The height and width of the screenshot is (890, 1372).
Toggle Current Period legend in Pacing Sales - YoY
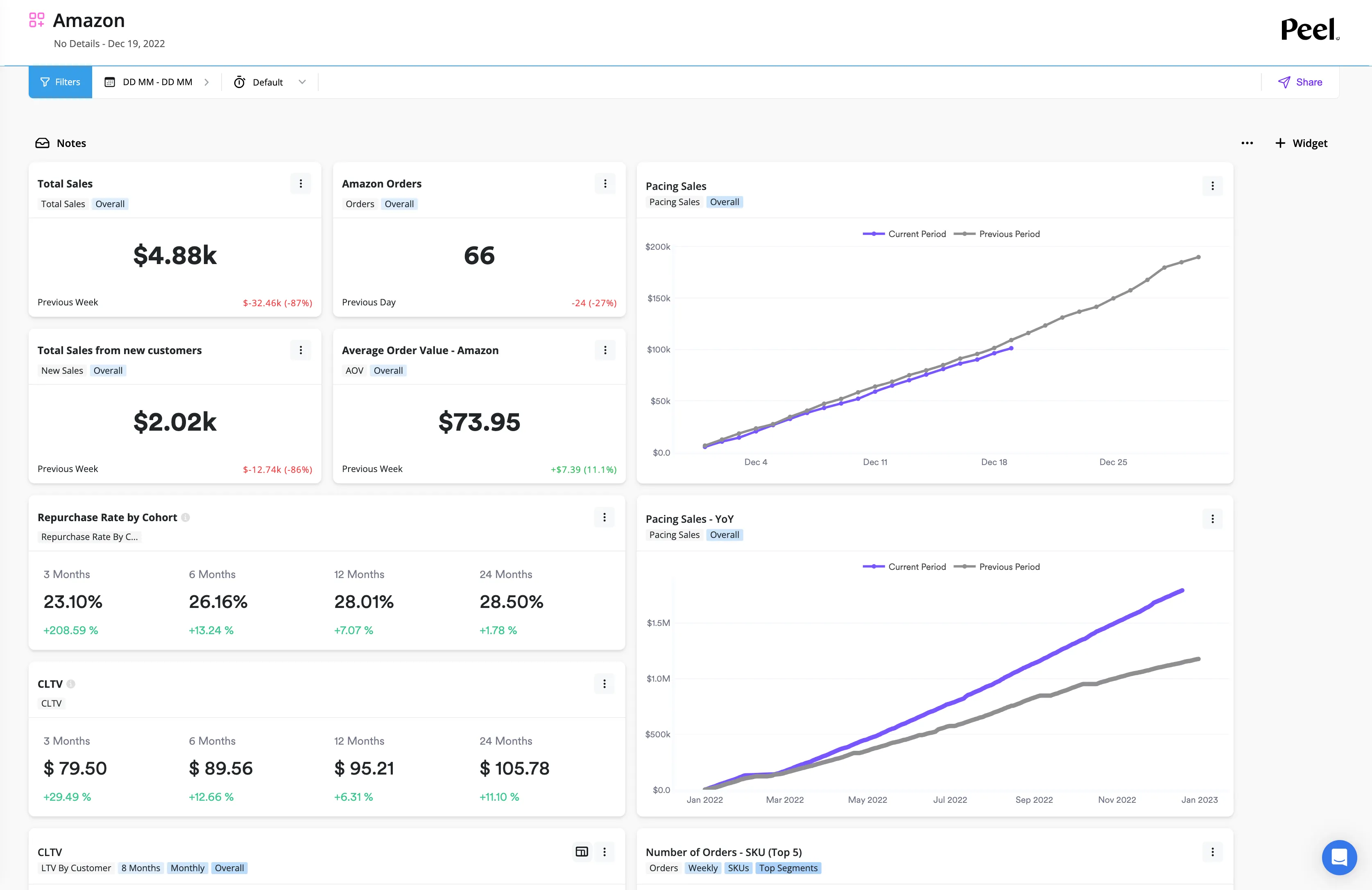[904, 567]
